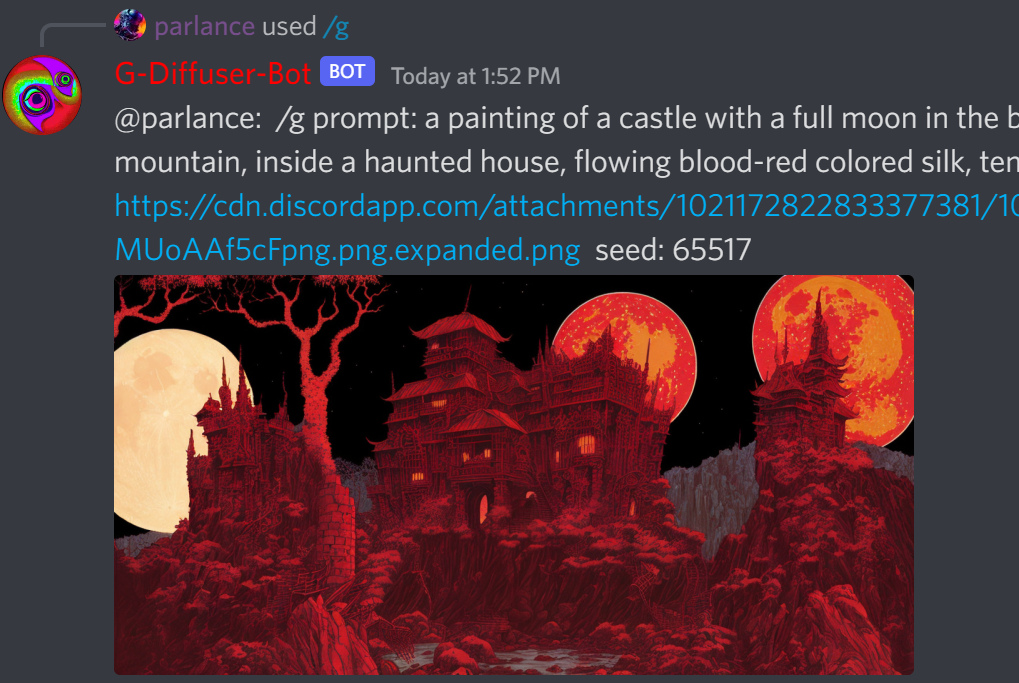Click the reply spine connector line
1019x683 pixels.
tap(71, 34)
